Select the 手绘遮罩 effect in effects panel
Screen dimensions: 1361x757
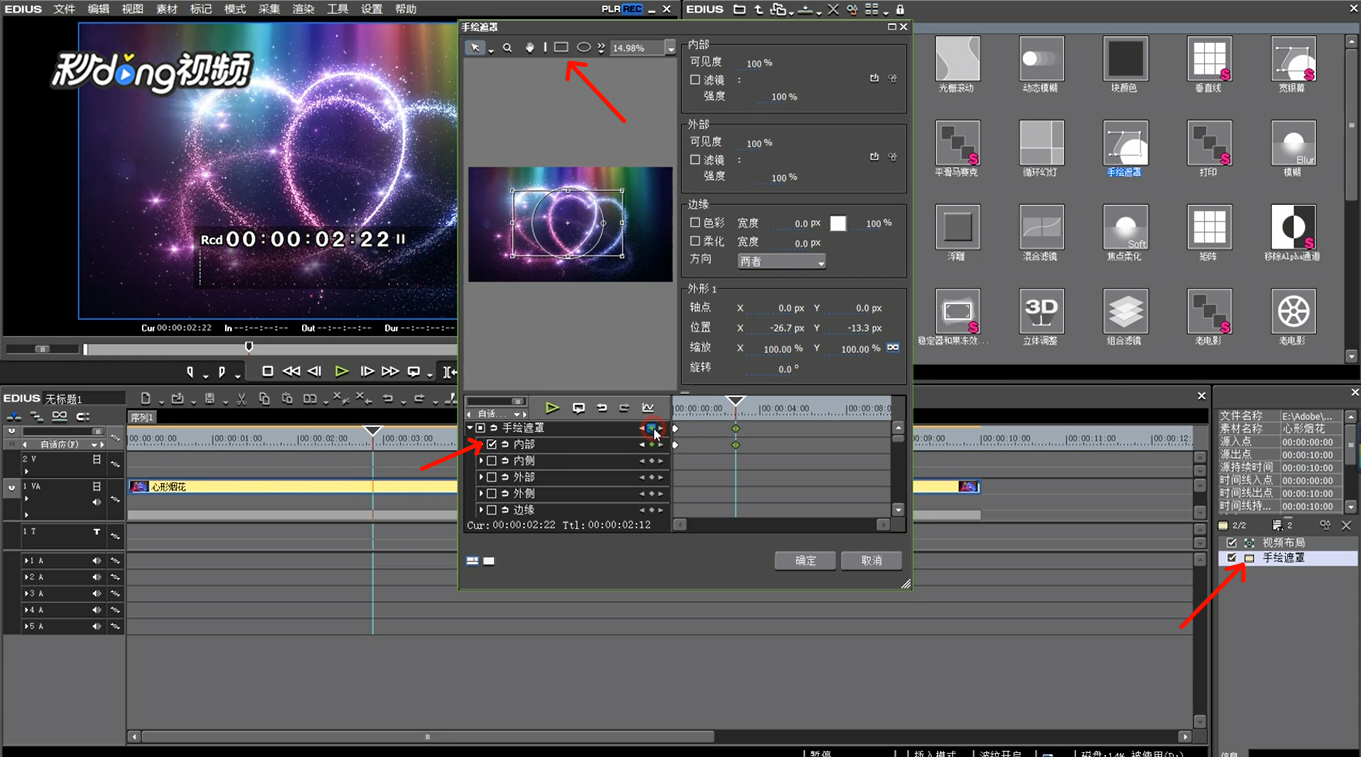click(1125, 149)
